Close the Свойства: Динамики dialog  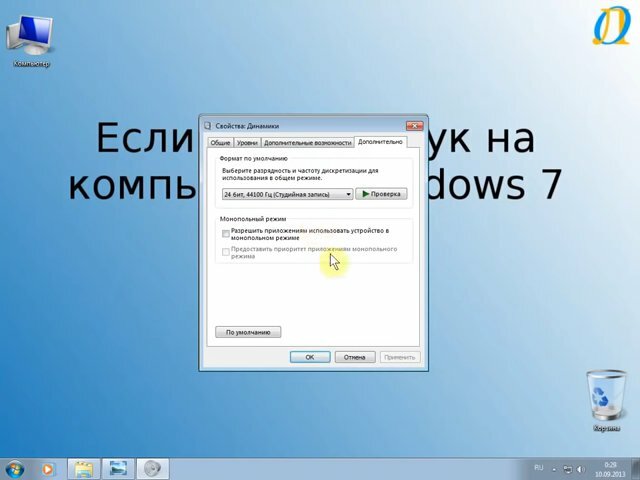tap(415, 126)
